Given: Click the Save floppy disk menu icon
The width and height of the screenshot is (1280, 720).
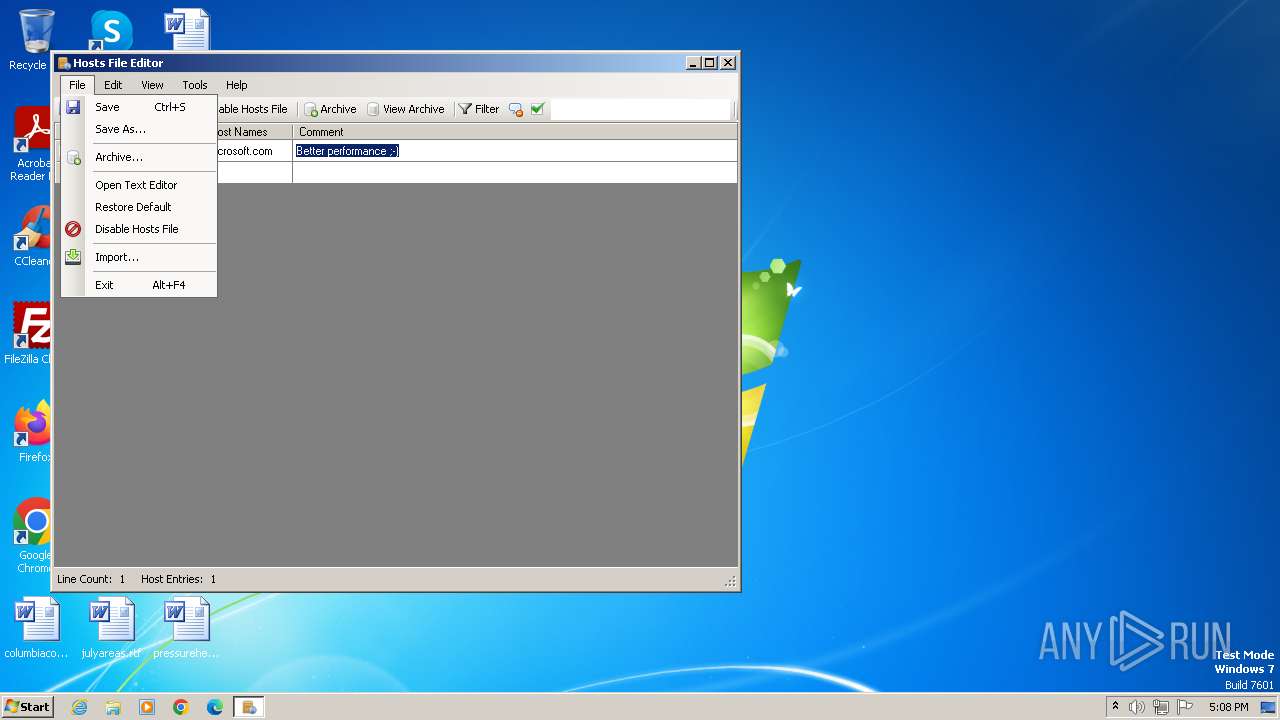Looking at the screenshot, I should click(x=73, y=107).
